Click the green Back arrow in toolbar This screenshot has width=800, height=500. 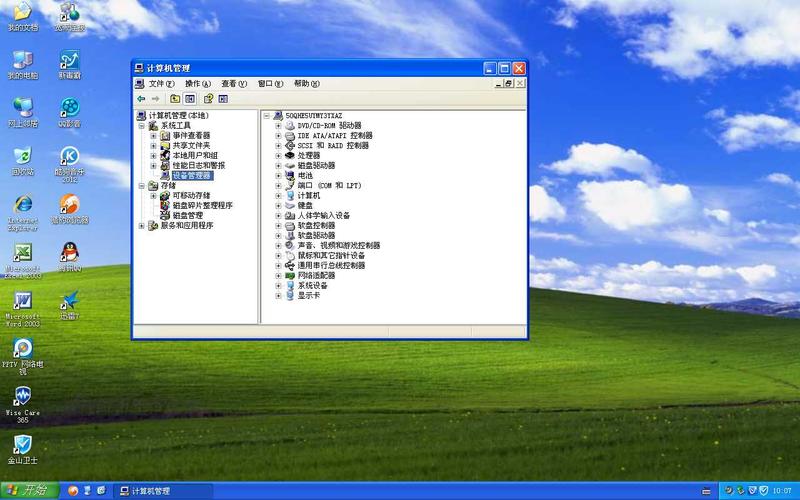coord(141,98)
